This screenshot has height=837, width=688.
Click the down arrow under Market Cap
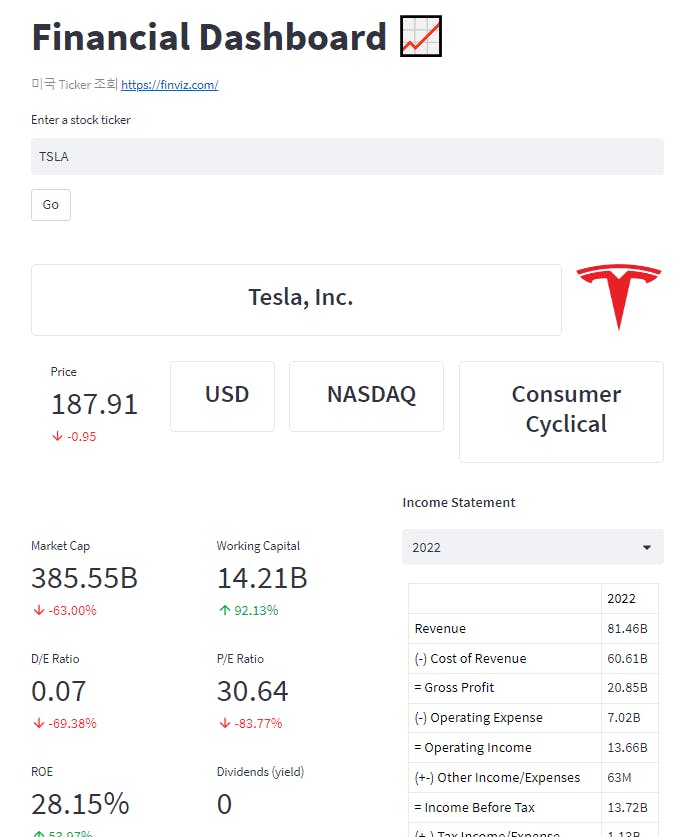tap(38, 610)
